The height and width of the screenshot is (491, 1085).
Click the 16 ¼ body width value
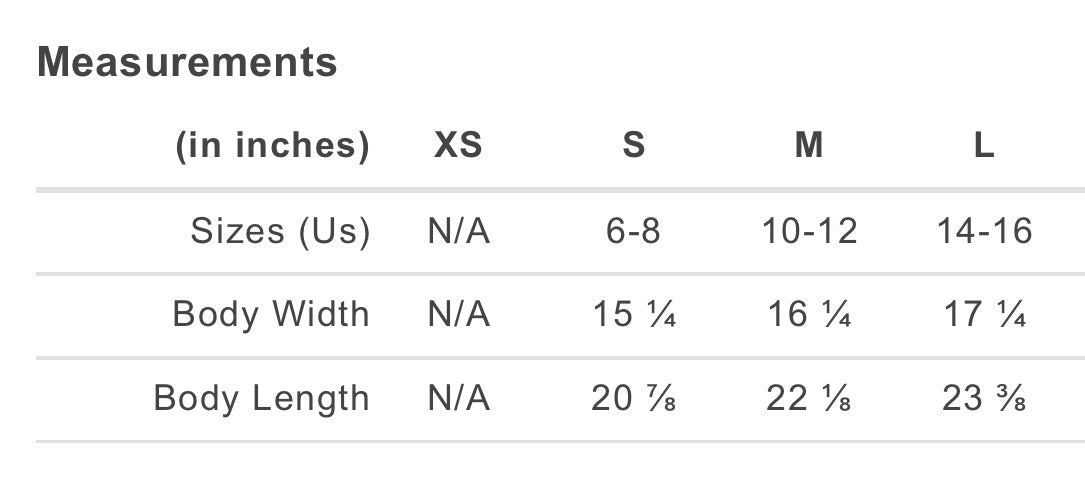pos(809,315)
